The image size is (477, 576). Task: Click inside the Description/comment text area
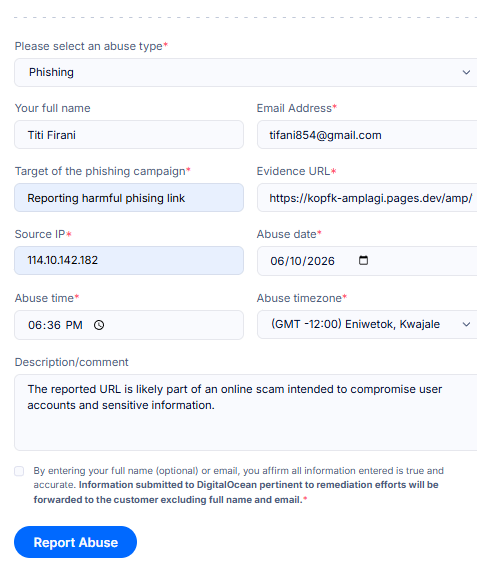(x=245, y=413)
